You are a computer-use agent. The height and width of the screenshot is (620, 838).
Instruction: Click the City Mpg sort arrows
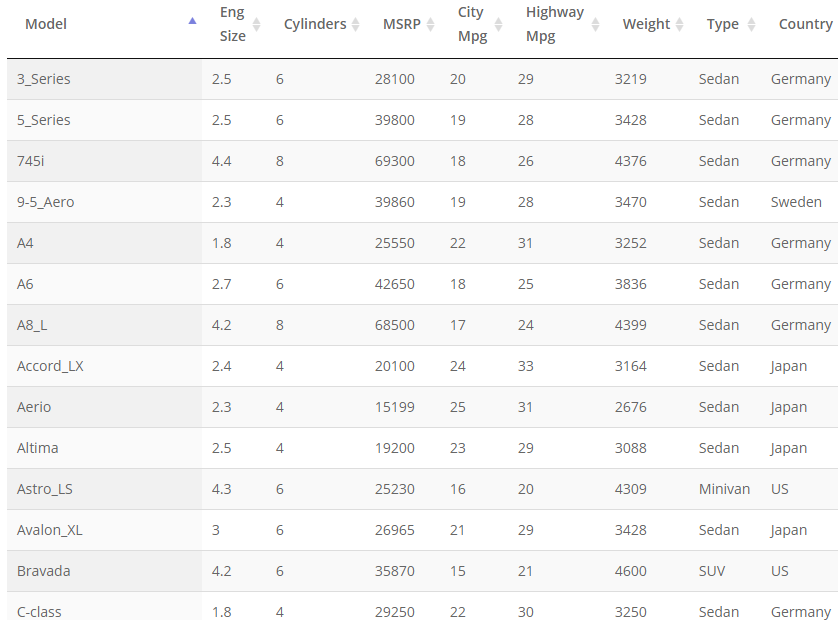pyautogui.click(x=499, y=24)
